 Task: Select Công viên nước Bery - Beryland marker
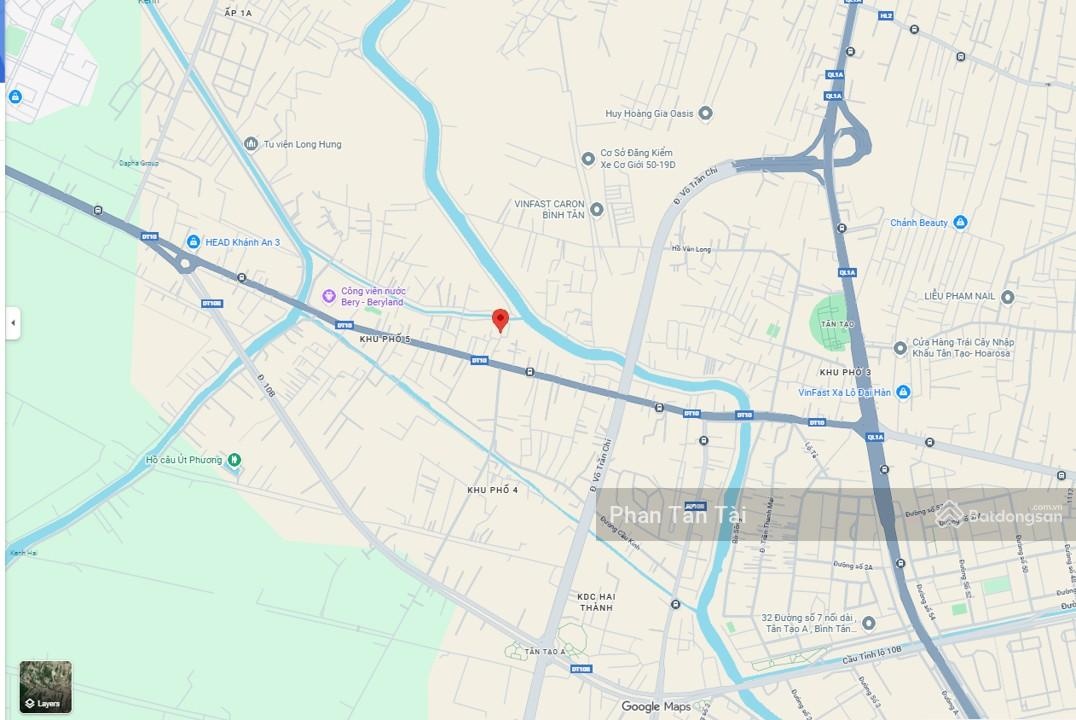pos(329,296)
